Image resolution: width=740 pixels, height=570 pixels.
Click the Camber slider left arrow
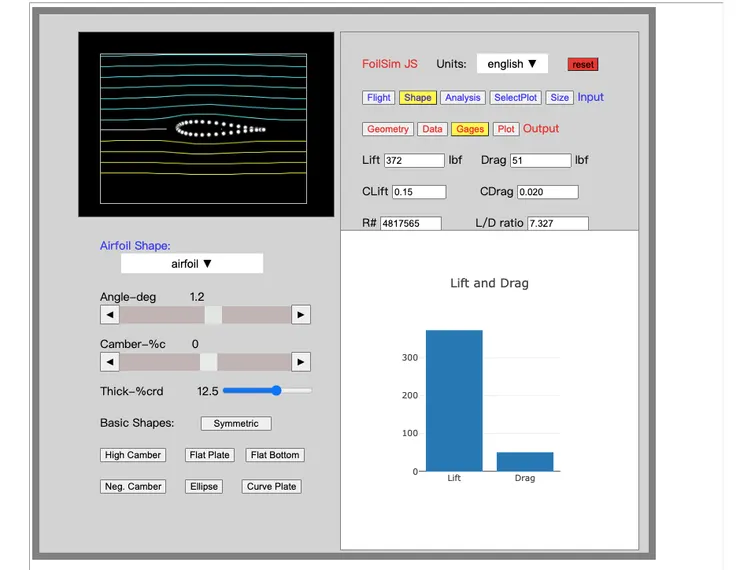pyautogui.click(x=110, y=362)
